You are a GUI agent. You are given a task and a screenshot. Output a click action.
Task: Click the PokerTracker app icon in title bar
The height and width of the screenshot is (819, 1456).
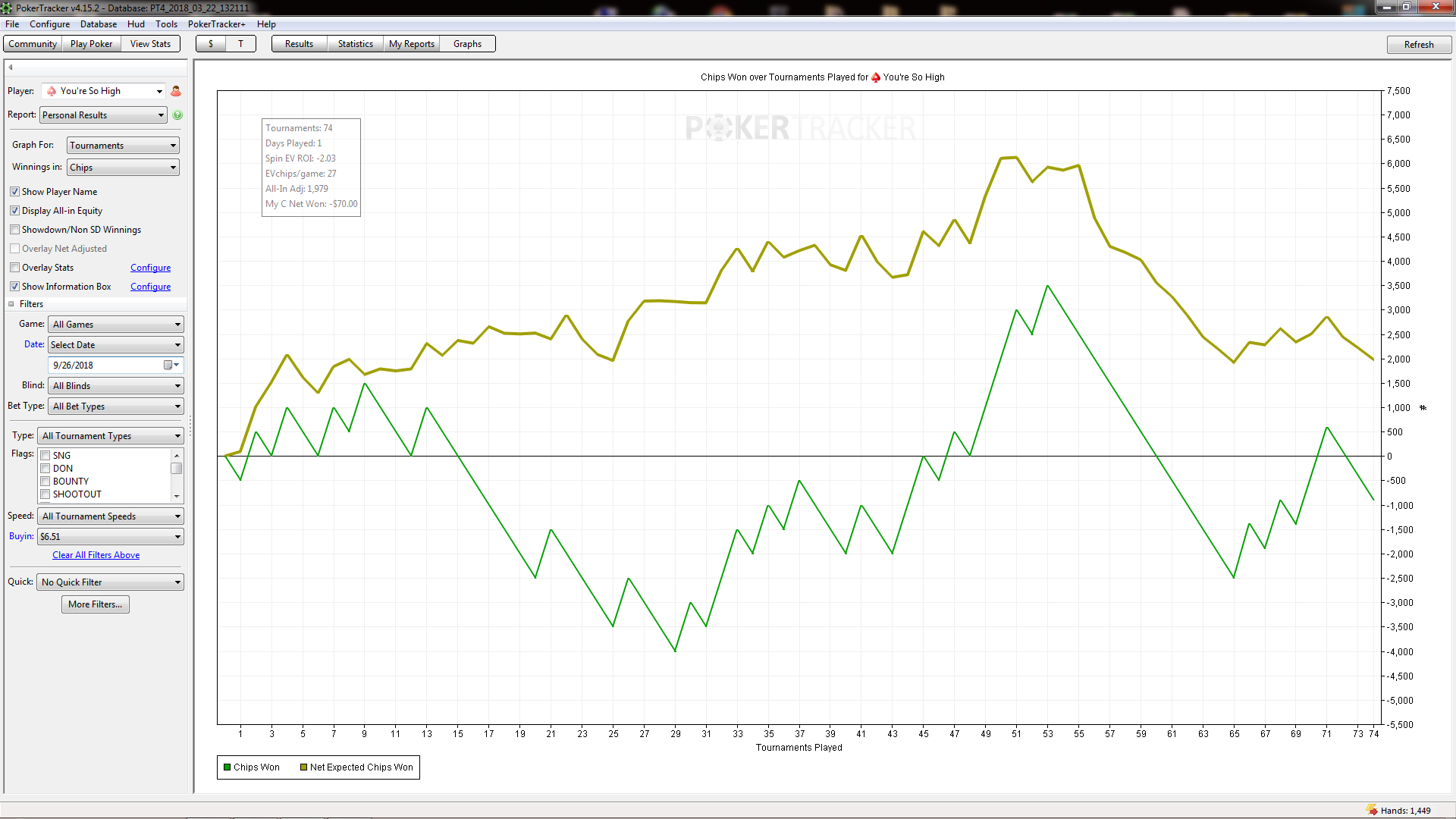7,8
